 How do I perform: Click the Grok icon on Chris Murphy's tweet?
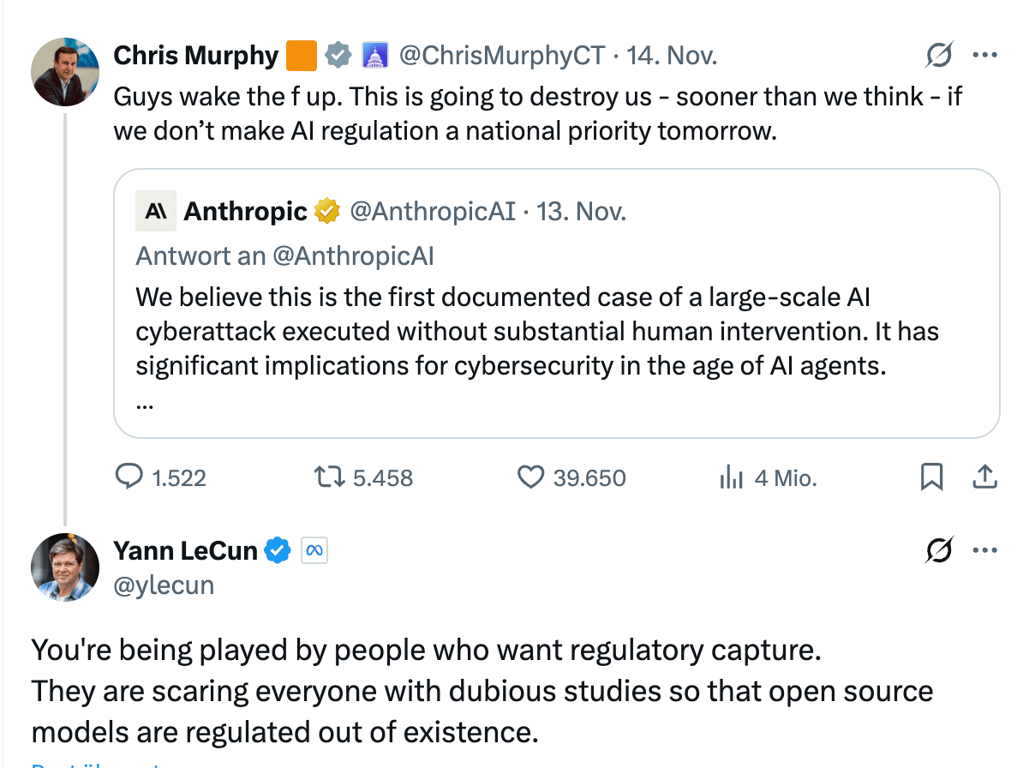click(938, 55)
